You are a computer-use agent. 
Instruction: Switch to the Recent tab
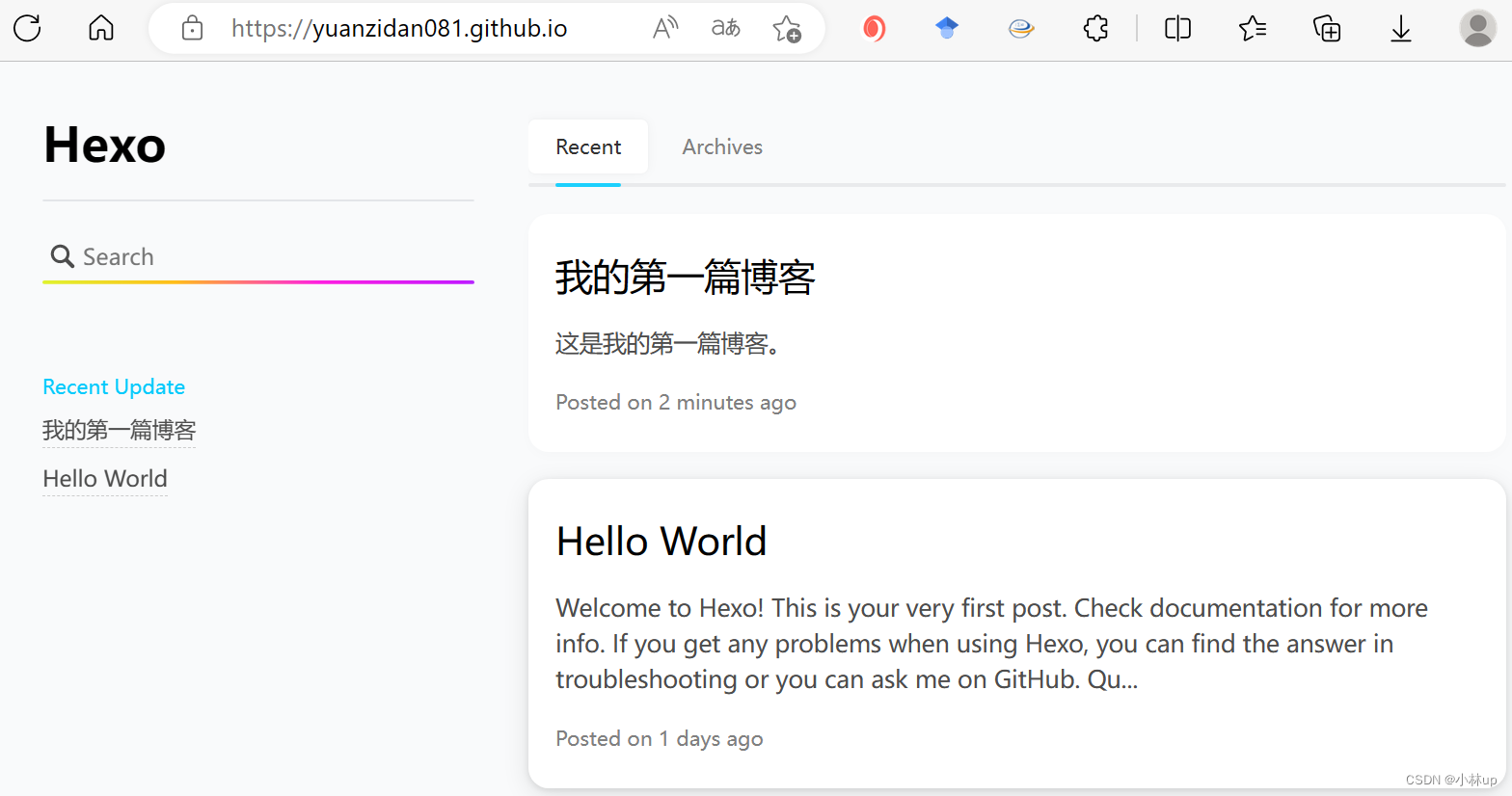coord(588,147)
